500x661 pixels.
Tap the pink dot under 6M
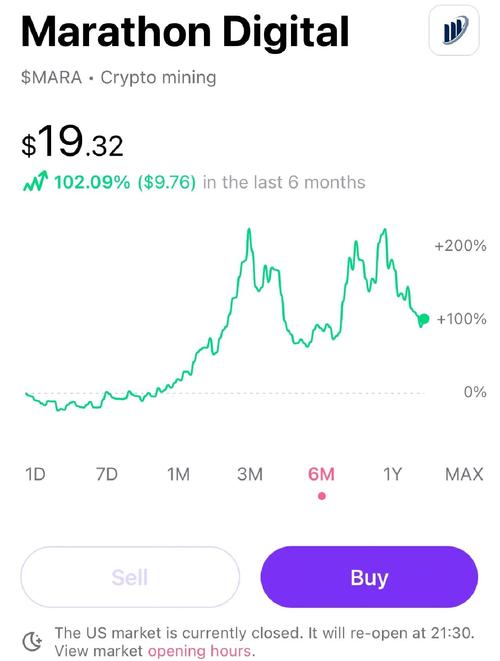point(322,496)
